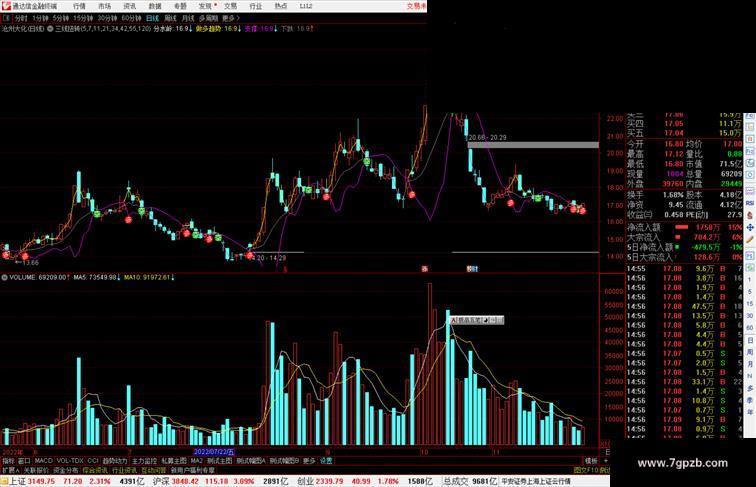Image resolution: width=756 pixels, height=487 pixels.
Task: Open the 市场 menu
Action: pos(104,6)
